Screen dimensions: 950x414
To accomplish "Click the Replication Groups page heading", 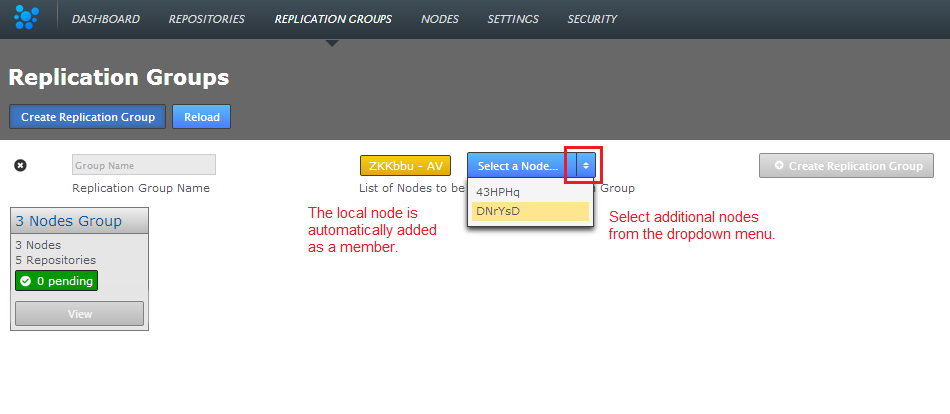I will (x=119, y=78).
